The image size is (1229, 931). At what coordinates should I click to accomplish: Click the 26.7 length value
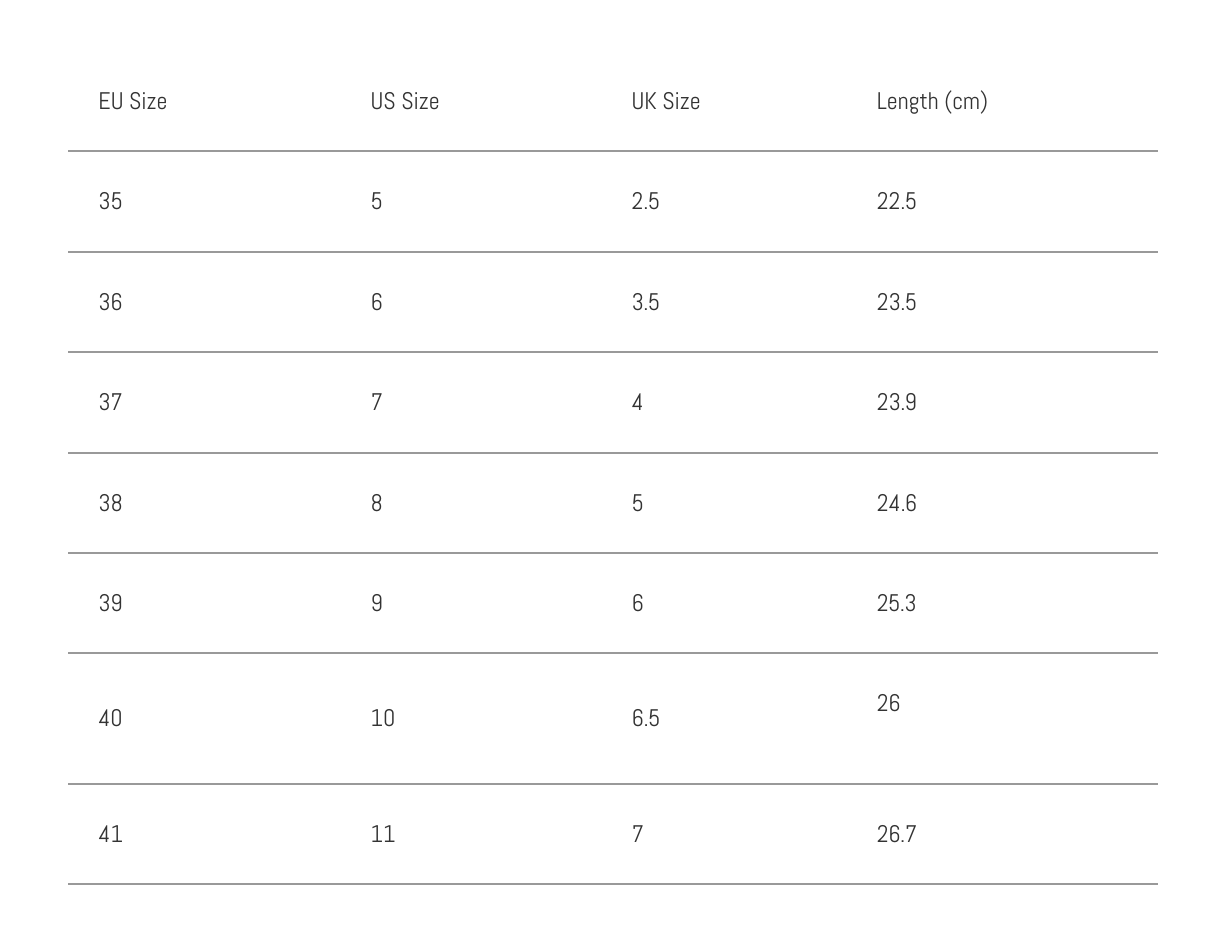[896, 834]
